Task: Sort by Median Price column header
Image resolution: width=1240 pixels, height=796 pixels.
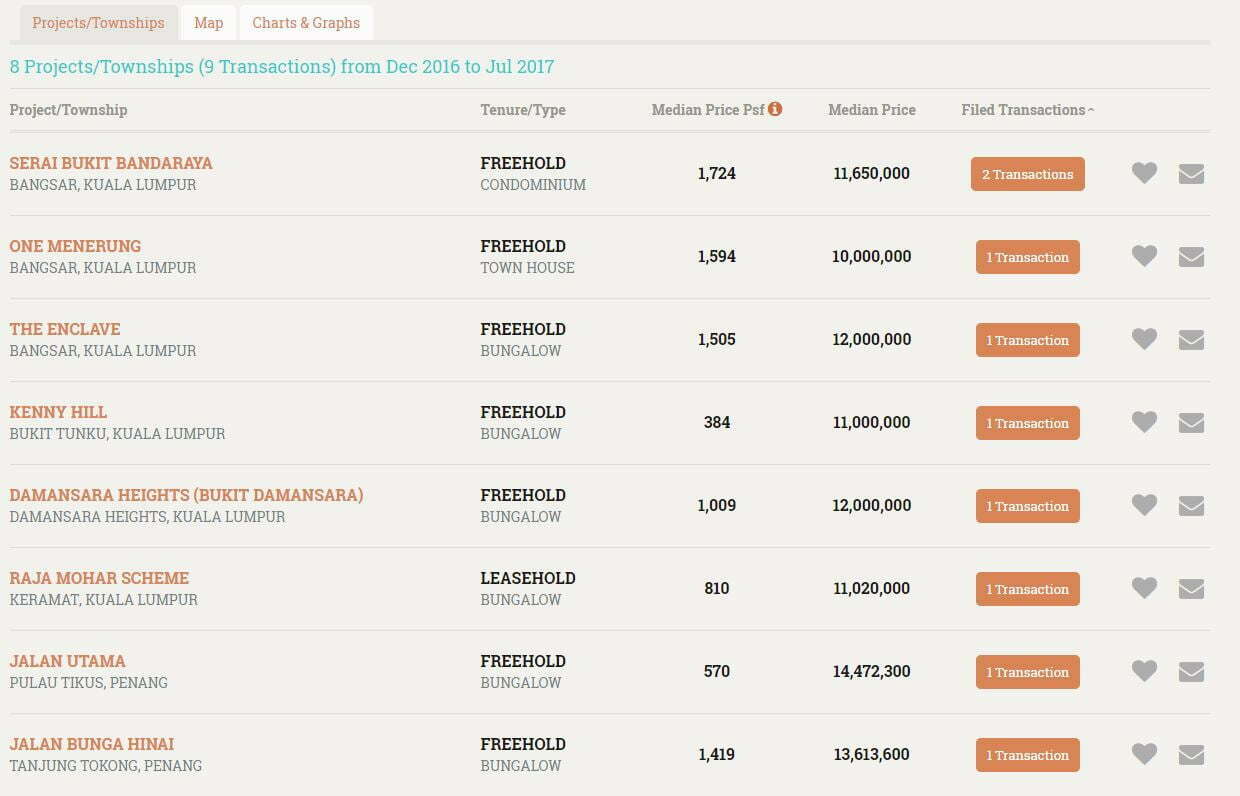Action: (x=871, y=110)
